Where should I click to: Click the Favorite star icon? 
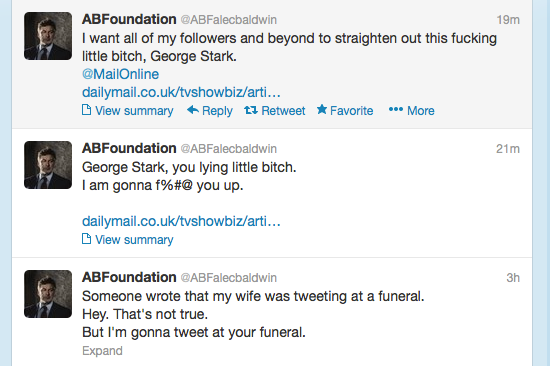coord(322,109)
